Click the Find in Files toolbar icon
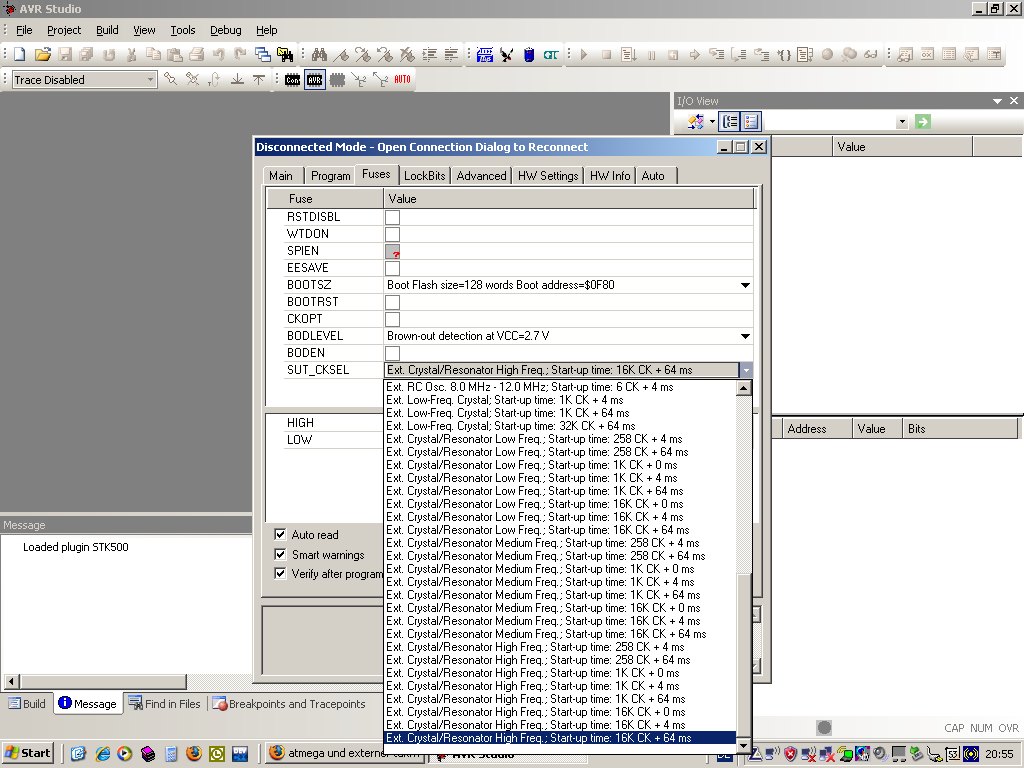Viewport: 1024px width, 768px height. point(285,55)
